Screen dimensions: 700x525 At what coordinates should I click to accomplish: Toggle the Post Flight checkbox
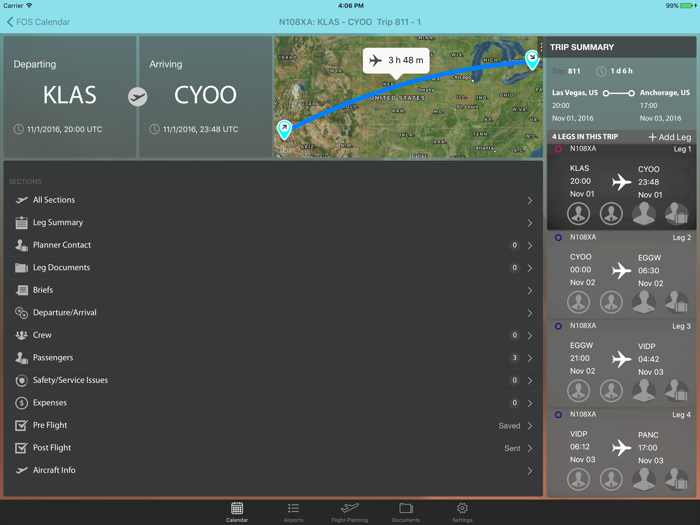coord(21,448)
